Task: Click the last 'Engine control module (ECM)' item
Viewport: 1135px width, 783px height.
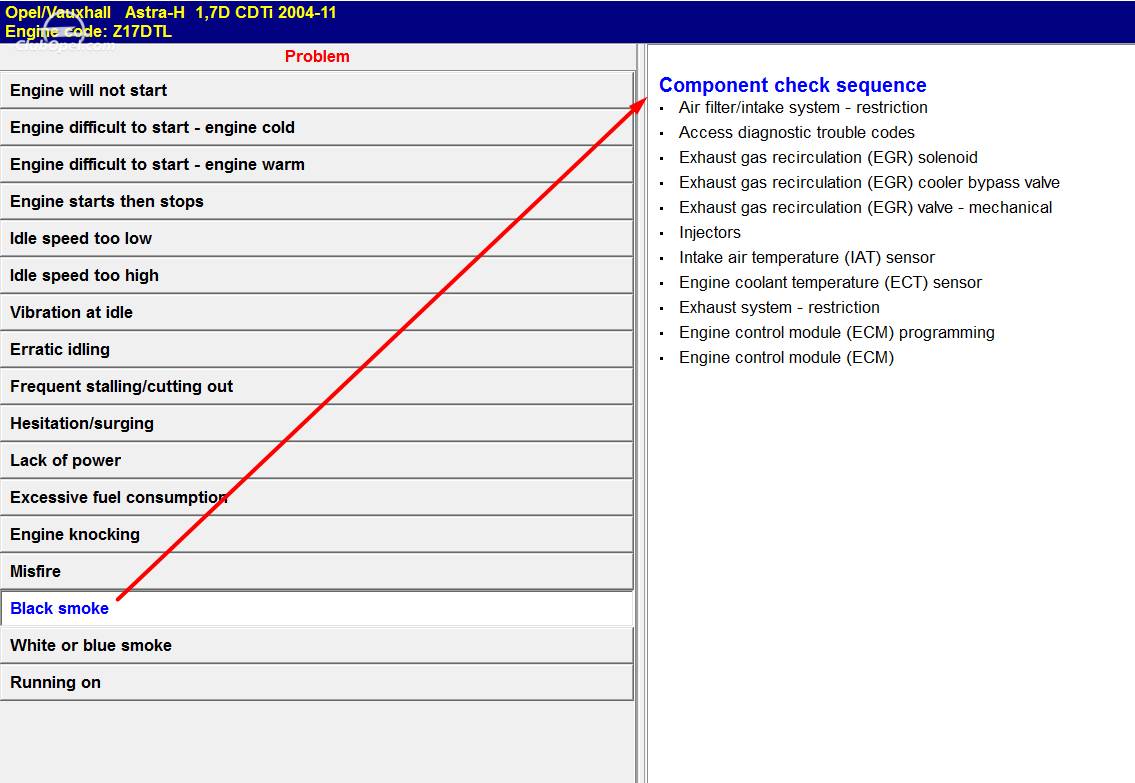Action: coord(786,357)
